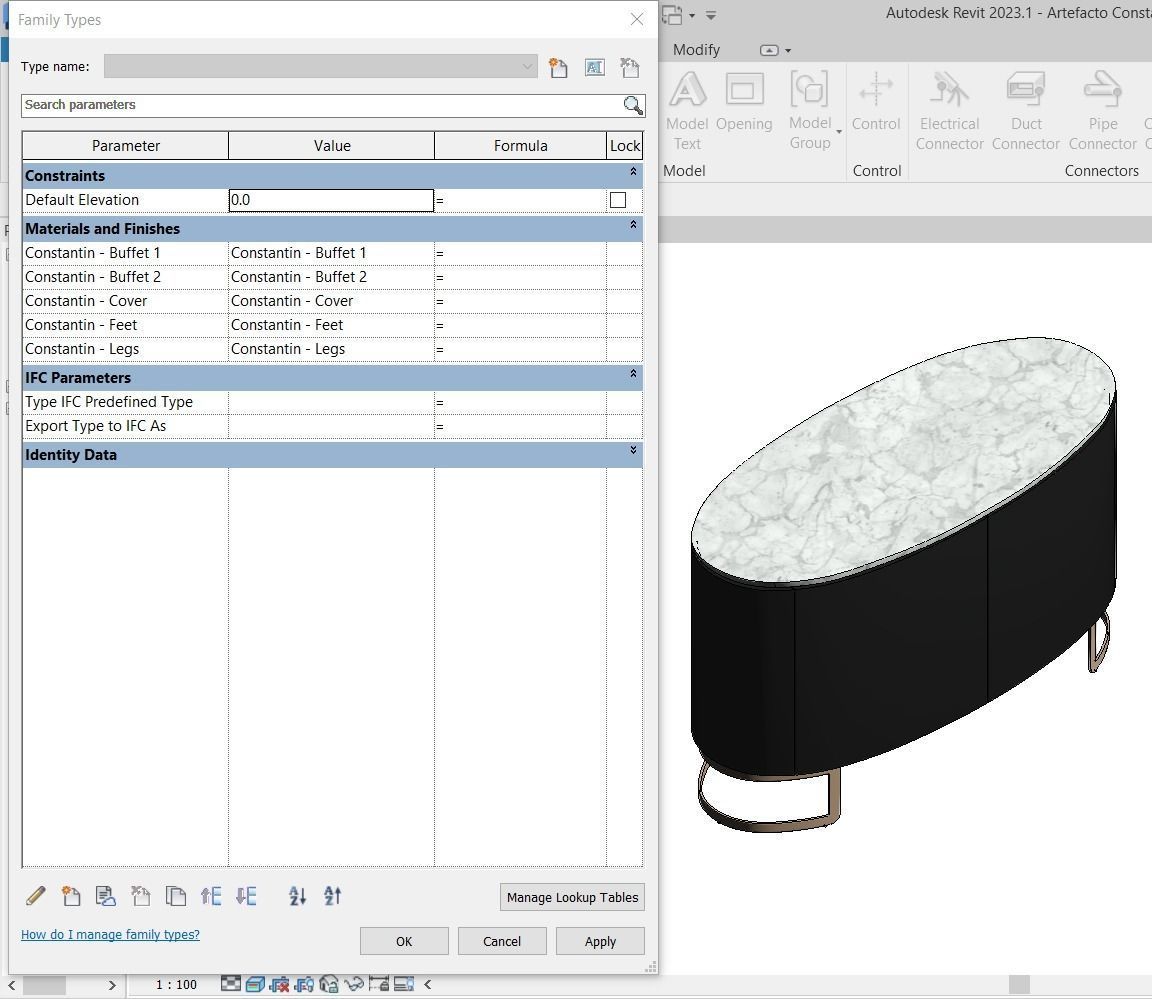Expand the Identity Data group
The width and height of the screenshot is (1152, 999).
633,450
